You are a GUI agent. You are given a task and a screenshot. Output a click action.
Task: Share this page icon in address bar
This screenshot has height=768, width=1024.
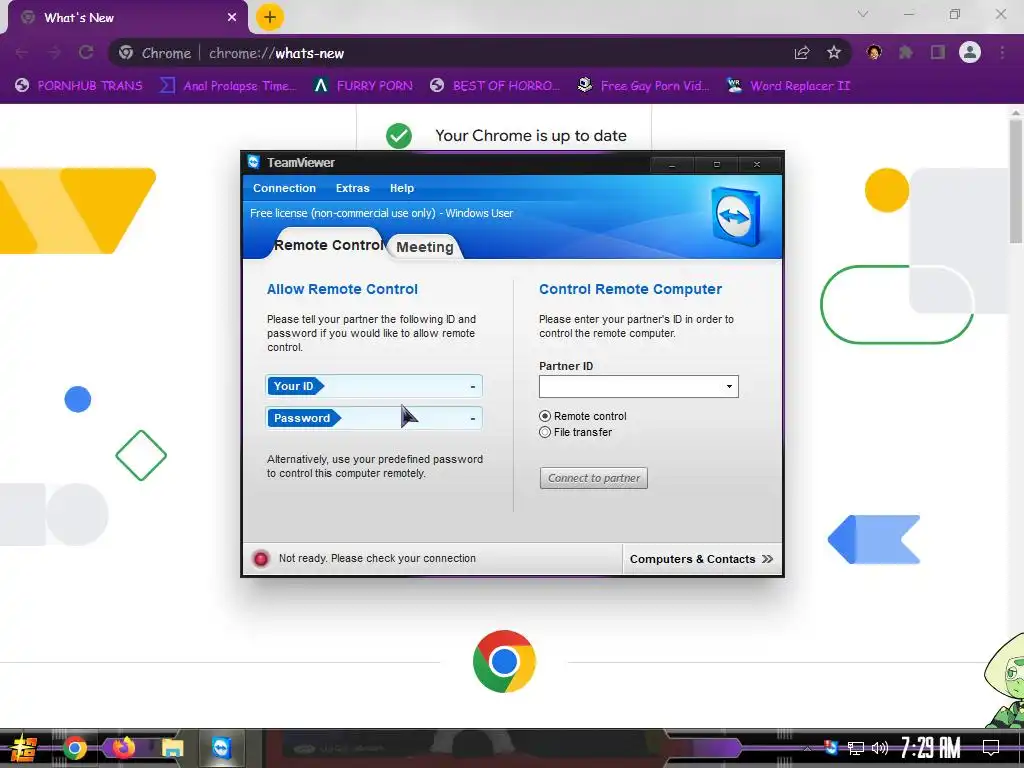click(802, 53)
